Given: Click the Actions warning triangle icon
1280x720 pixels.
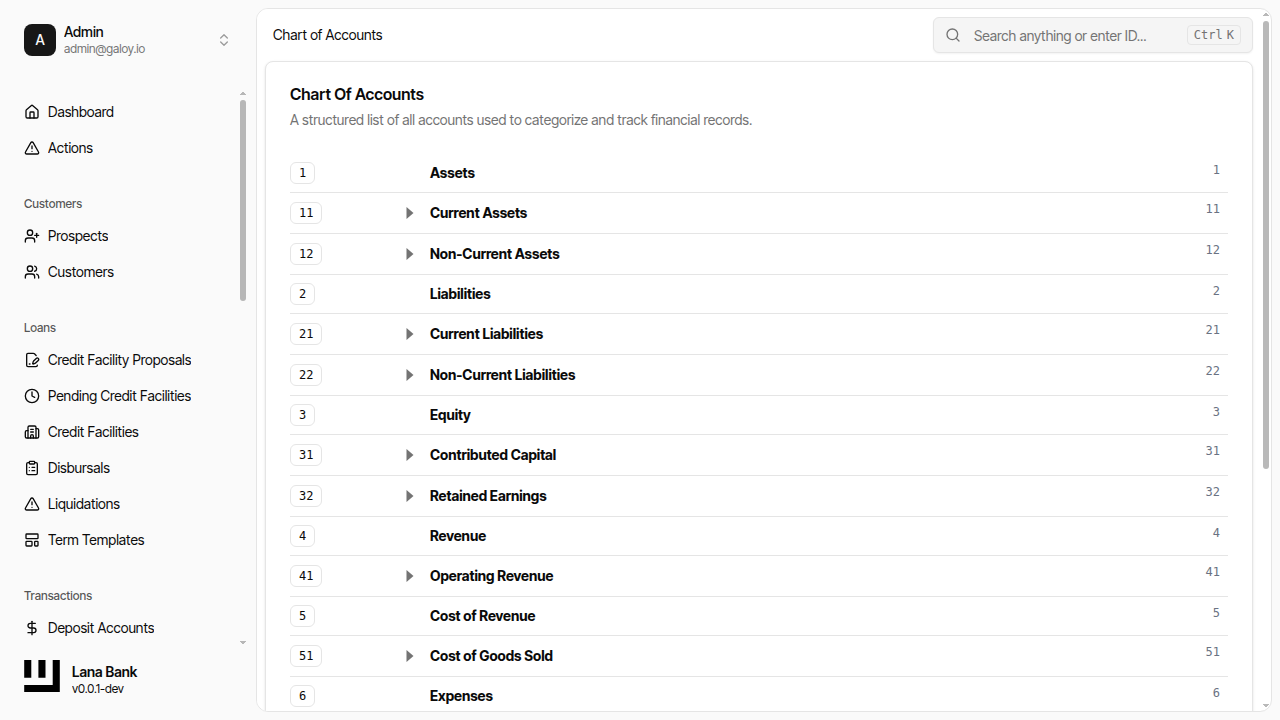Looking at the screenshot, I should (x=31, y=147).
